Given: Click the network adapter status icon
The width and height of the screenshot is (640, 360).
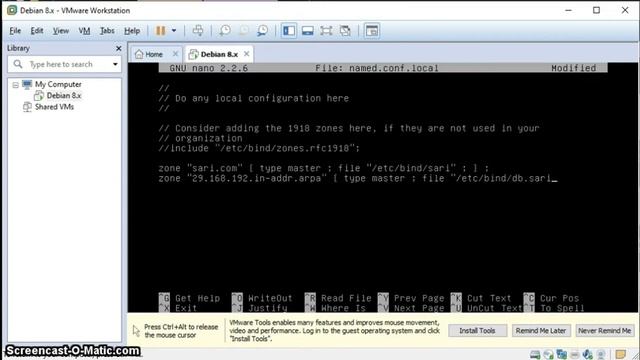Looking at the screenshot, I should 562,354.
